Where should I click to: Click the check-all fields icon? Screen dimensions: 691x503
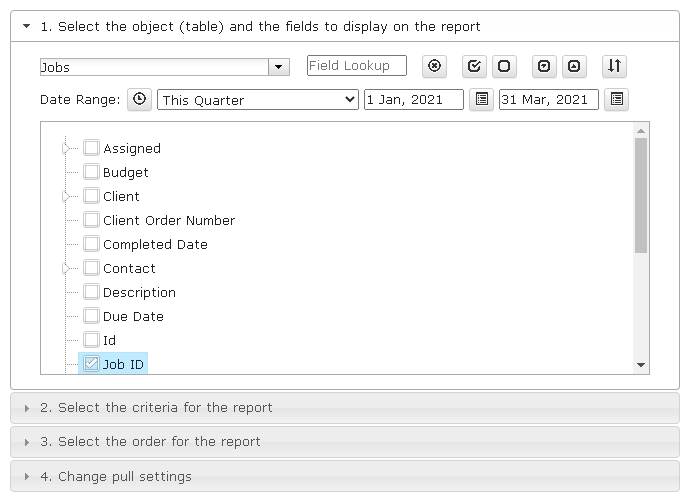click(x=474, y=66)
